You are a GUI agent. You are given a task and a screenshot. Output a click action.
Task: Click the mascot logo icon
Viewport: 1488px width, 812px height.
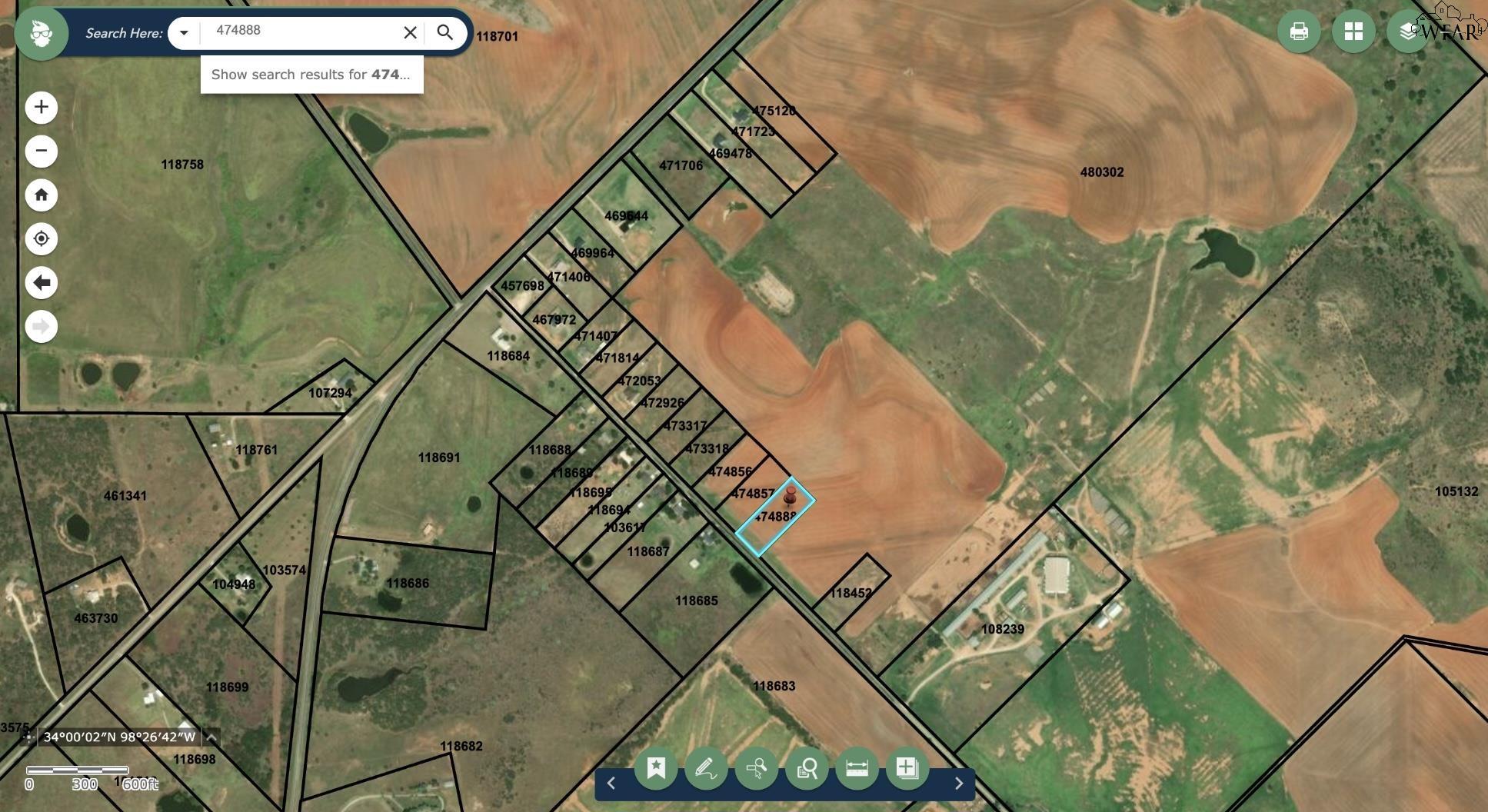(42, 33)
